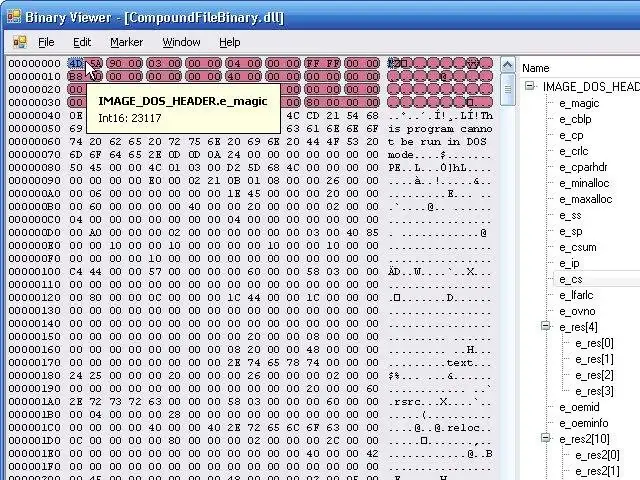Click byte 24 in row 00000180
The image size is (640, 480).
pos(76,376)
